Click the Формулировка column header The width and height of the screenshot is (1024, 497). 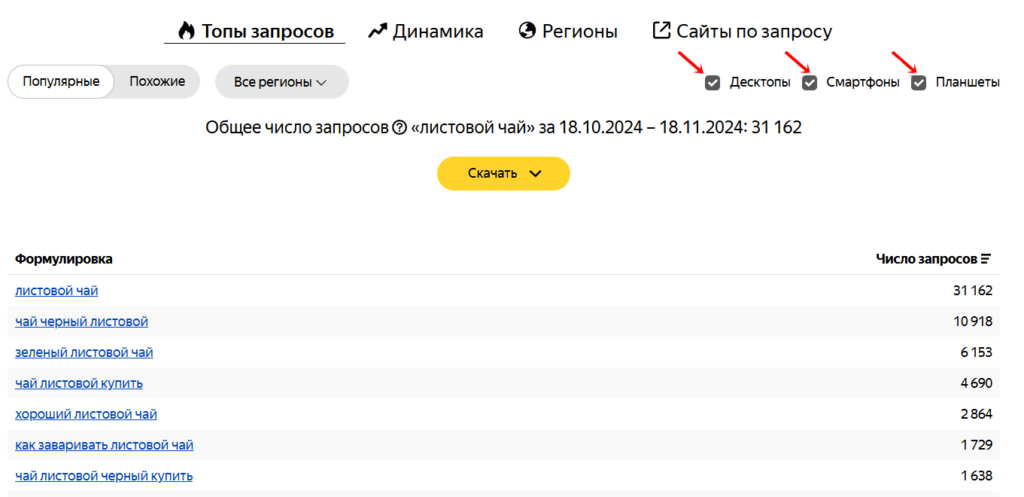tap(64, 259)
